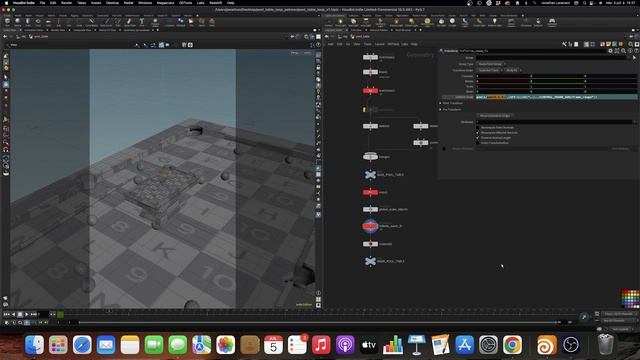Screen dimensions: 640x360
Task: Choose the Spray Paint shelf tool
Action: [129, 22]
